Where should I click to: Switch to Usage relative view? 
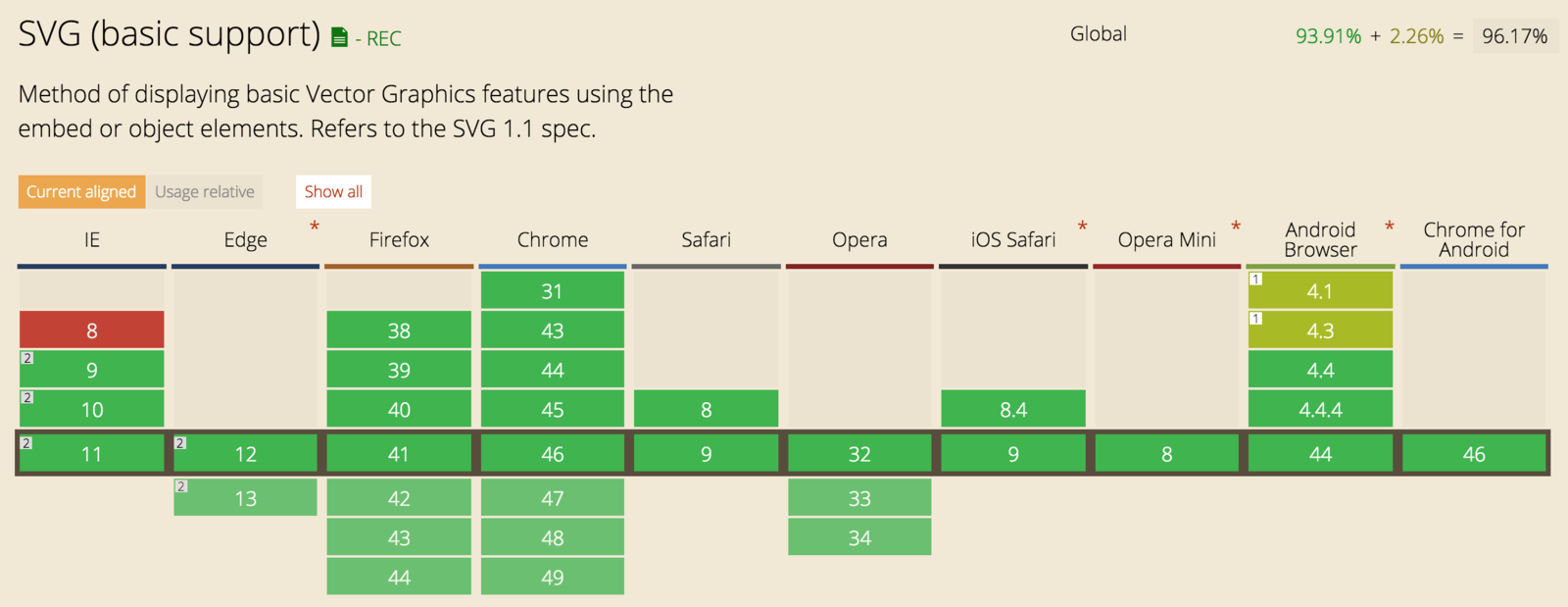[x=205, y=191]
